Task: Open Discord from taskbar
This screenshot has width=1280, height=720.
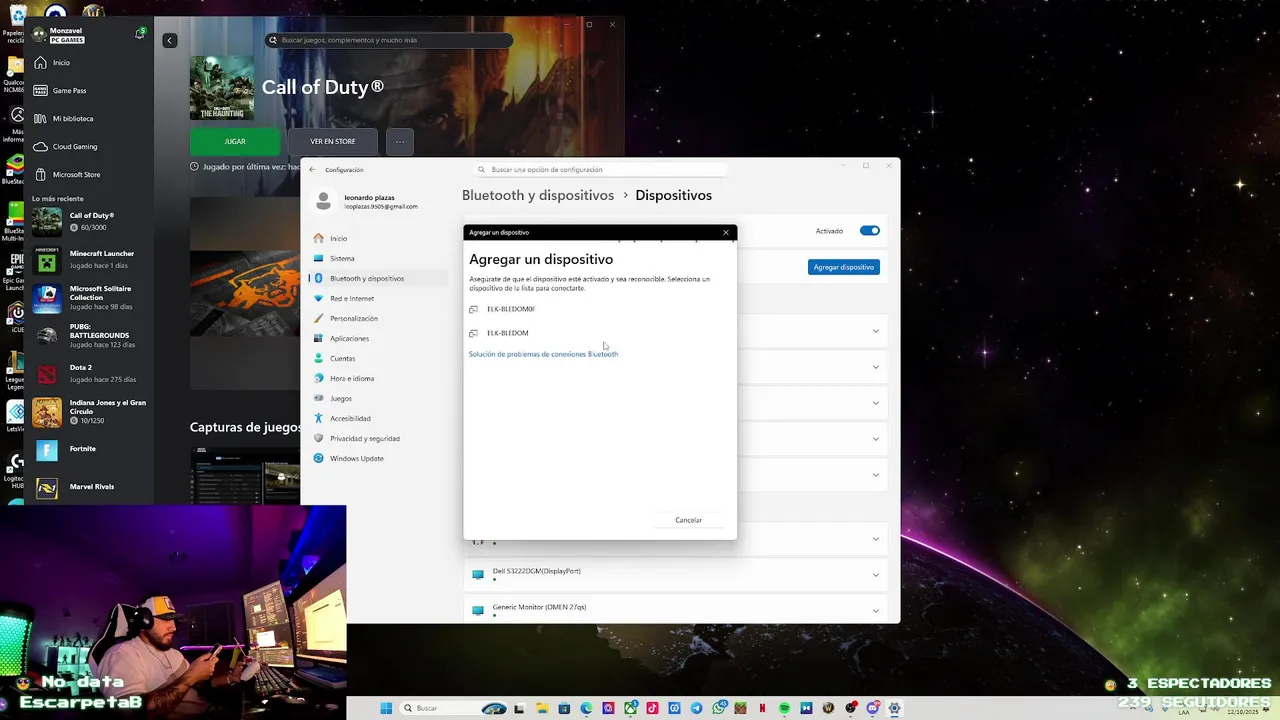Action: pyautogui.click(x=872, y=708)
